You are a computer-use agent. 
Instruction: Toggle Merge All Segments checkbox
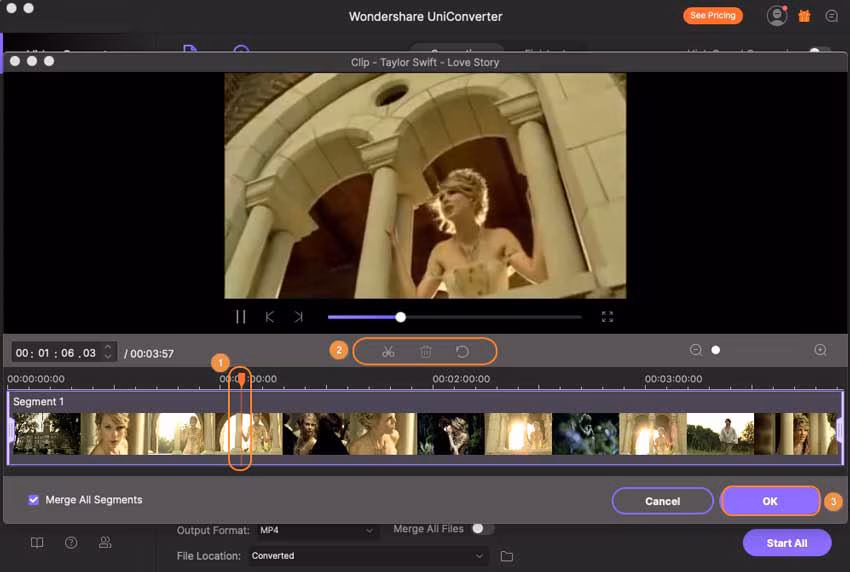coord(34,500)
